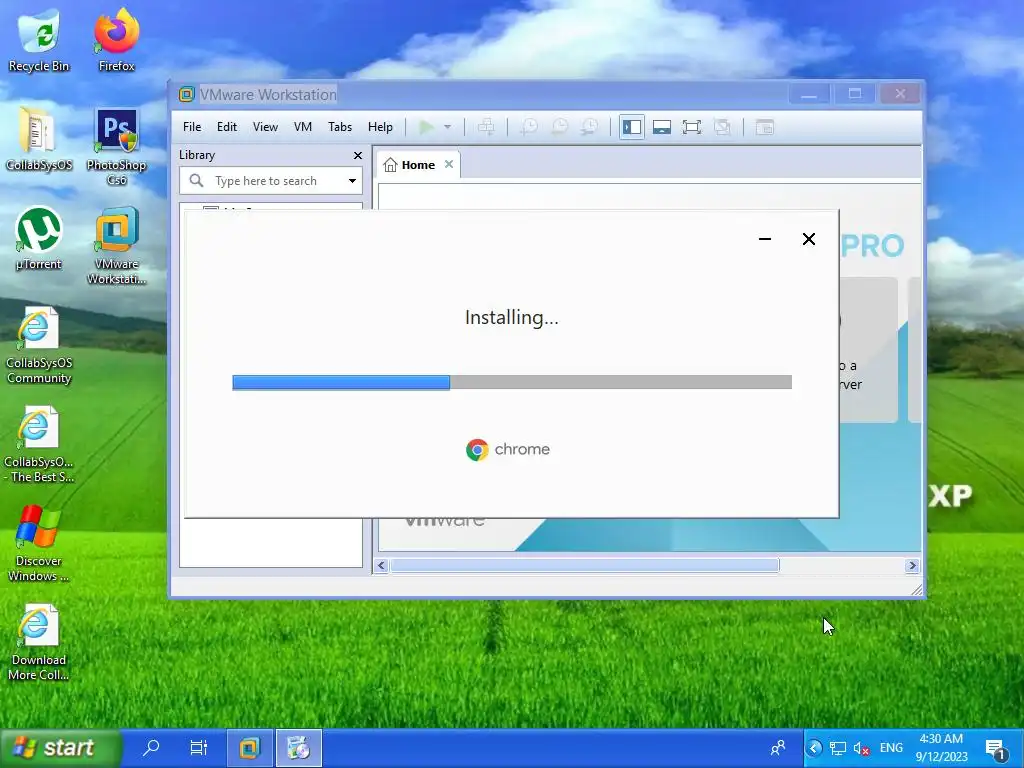Select the VMware Workstation desktop shortcut
1024x768 pixels.
tap(116, 246)
